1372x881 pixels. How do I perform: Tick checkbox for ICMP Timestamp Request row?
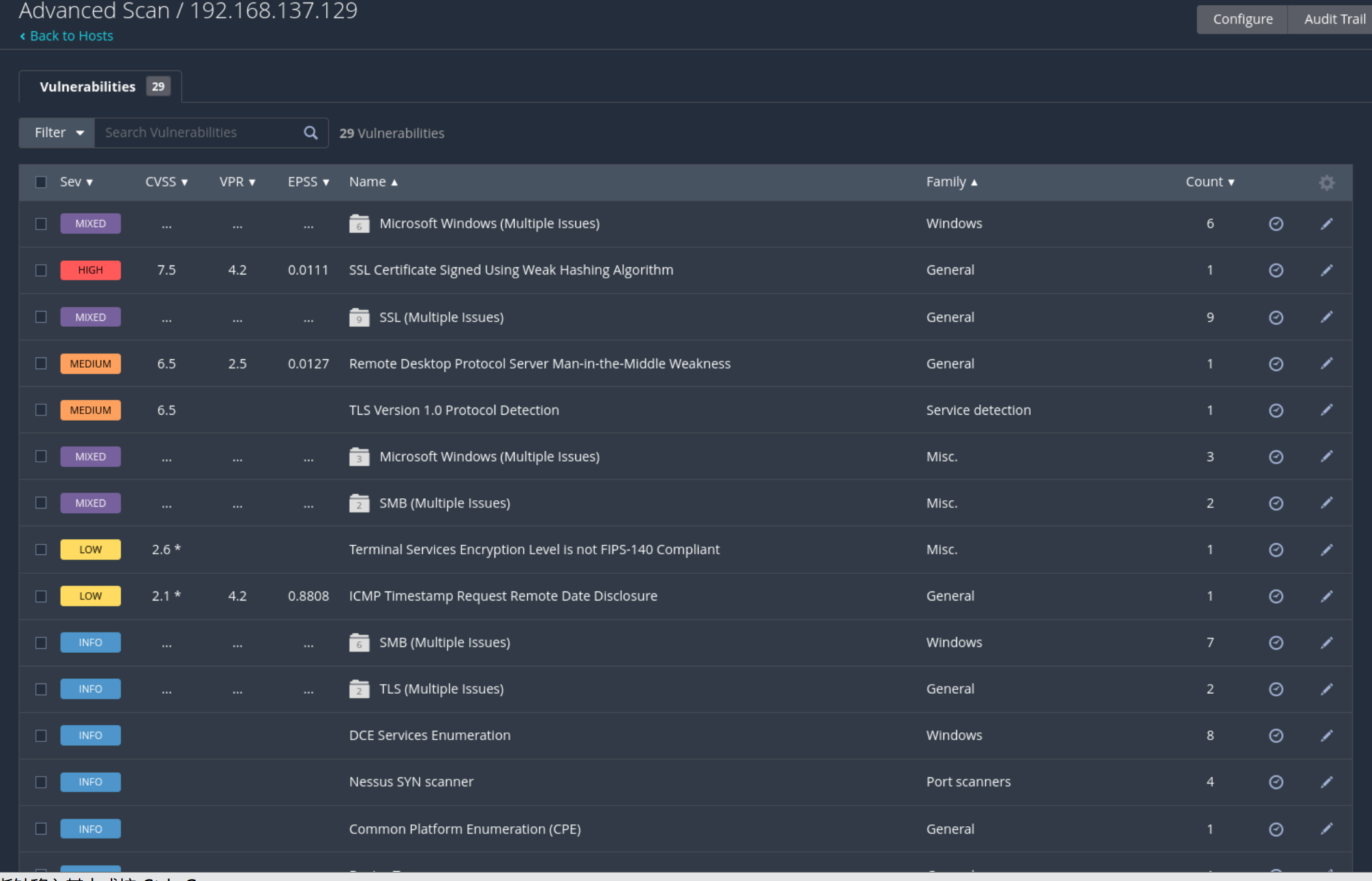[x=41, y=596]
